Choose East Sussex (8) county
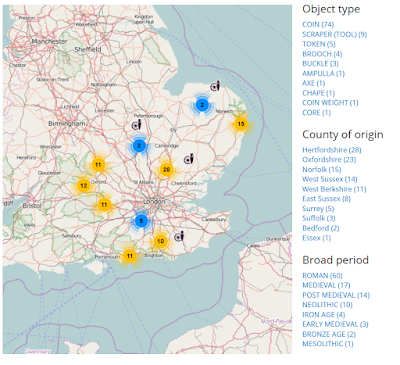Image resolution: width=400 pixels, height=365 pixels. click(326, 199)
